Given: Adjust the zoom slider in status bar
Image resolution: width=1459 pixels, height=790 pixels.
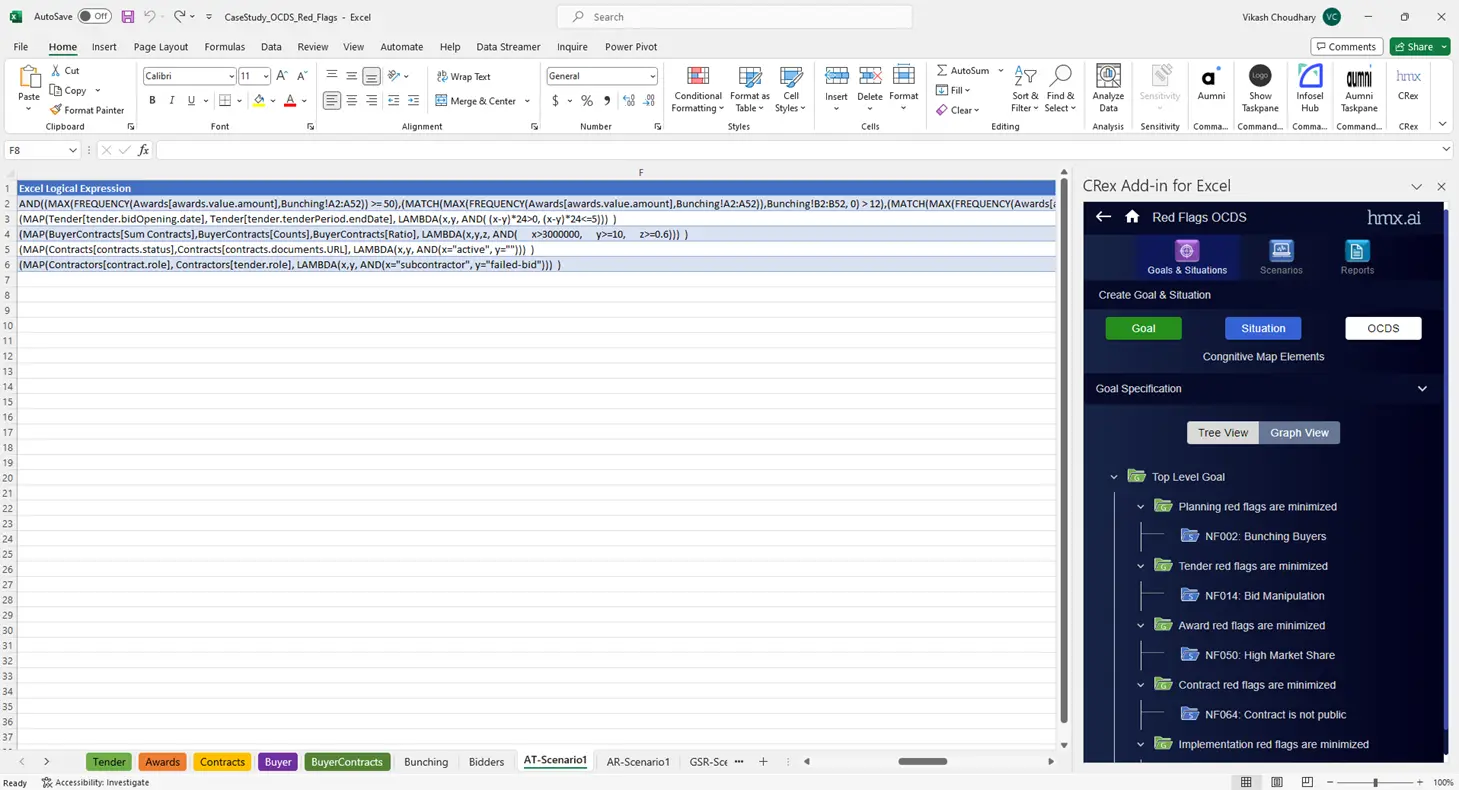Looking at the screenshot, I should (1376, 783).
